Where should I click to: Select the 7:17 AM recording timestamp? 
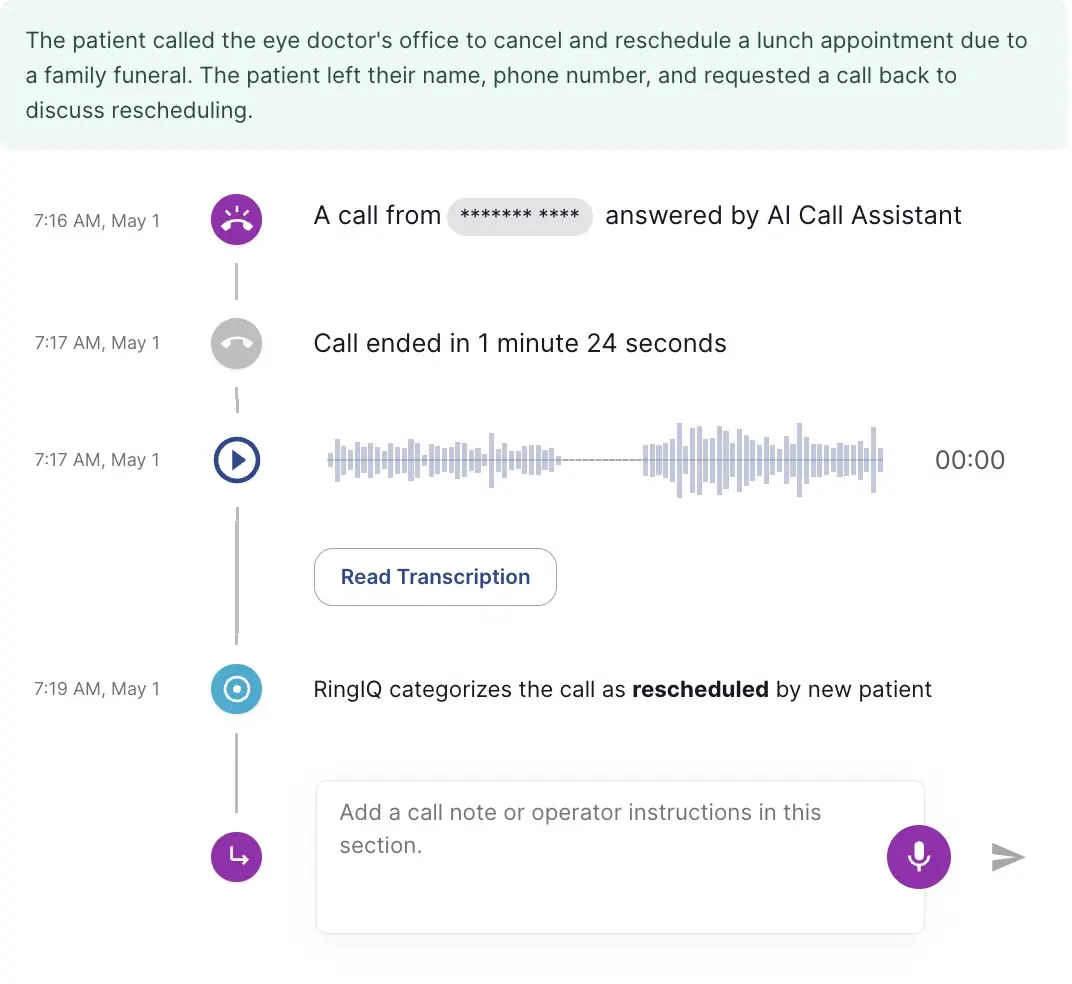[x=95, y=460]
